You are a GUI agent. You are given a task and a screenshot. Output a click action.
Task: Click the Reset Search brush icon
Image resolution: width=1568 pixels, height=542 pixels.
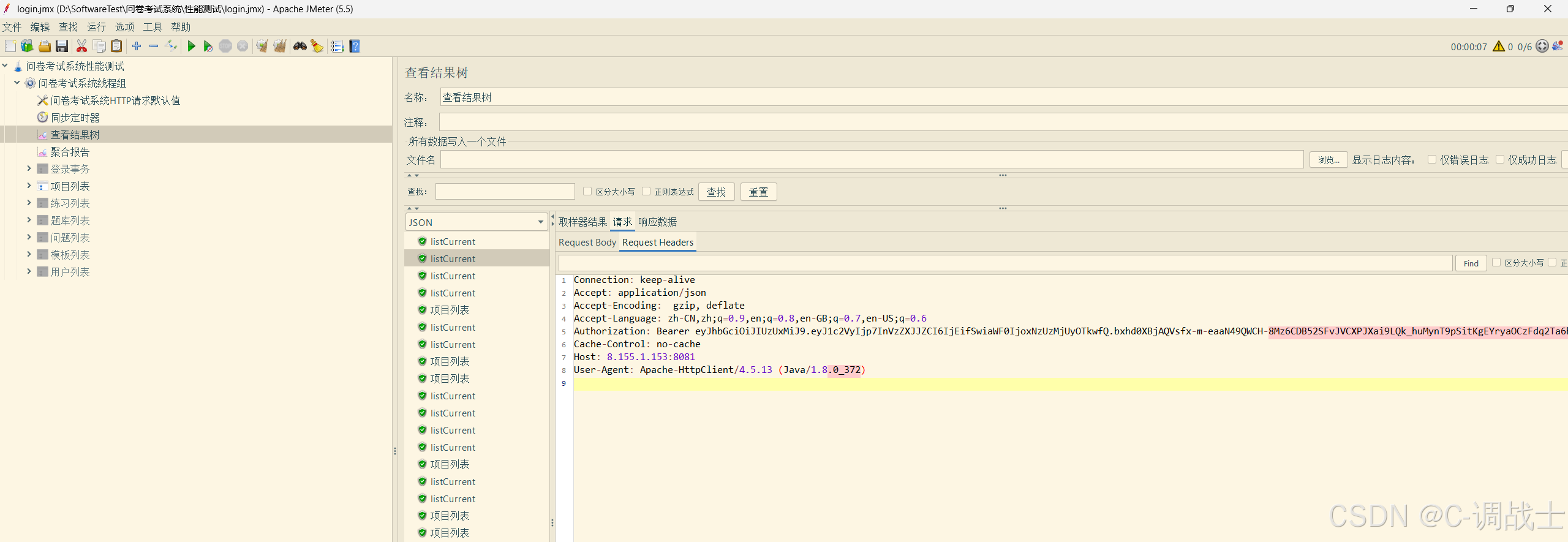(x=317, y=46)
